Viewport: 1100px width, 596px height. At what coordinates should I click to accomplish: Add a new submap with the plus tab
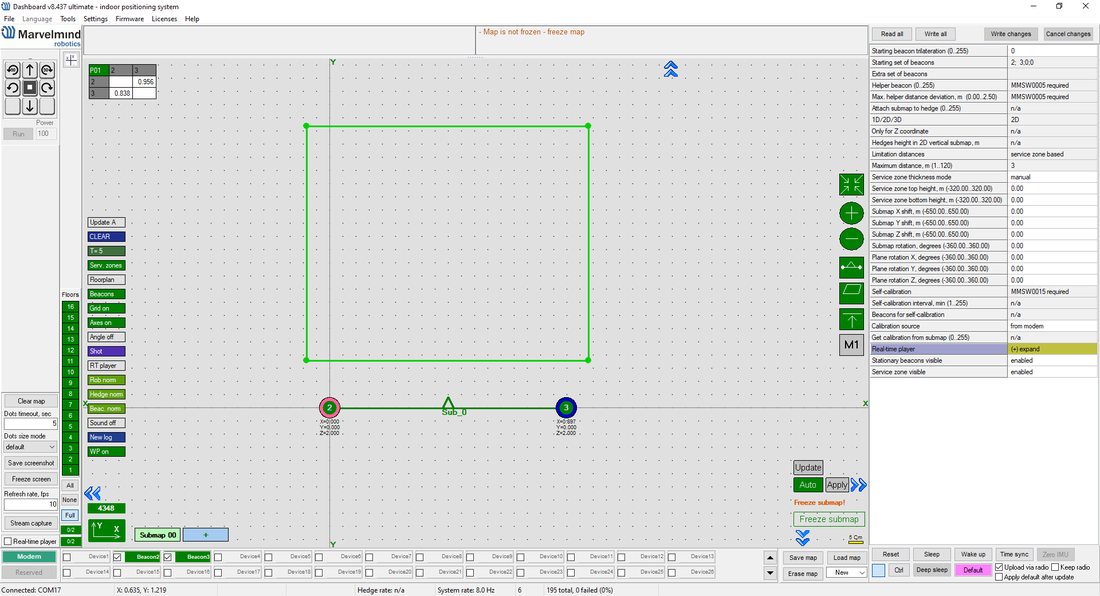(206, 535)
